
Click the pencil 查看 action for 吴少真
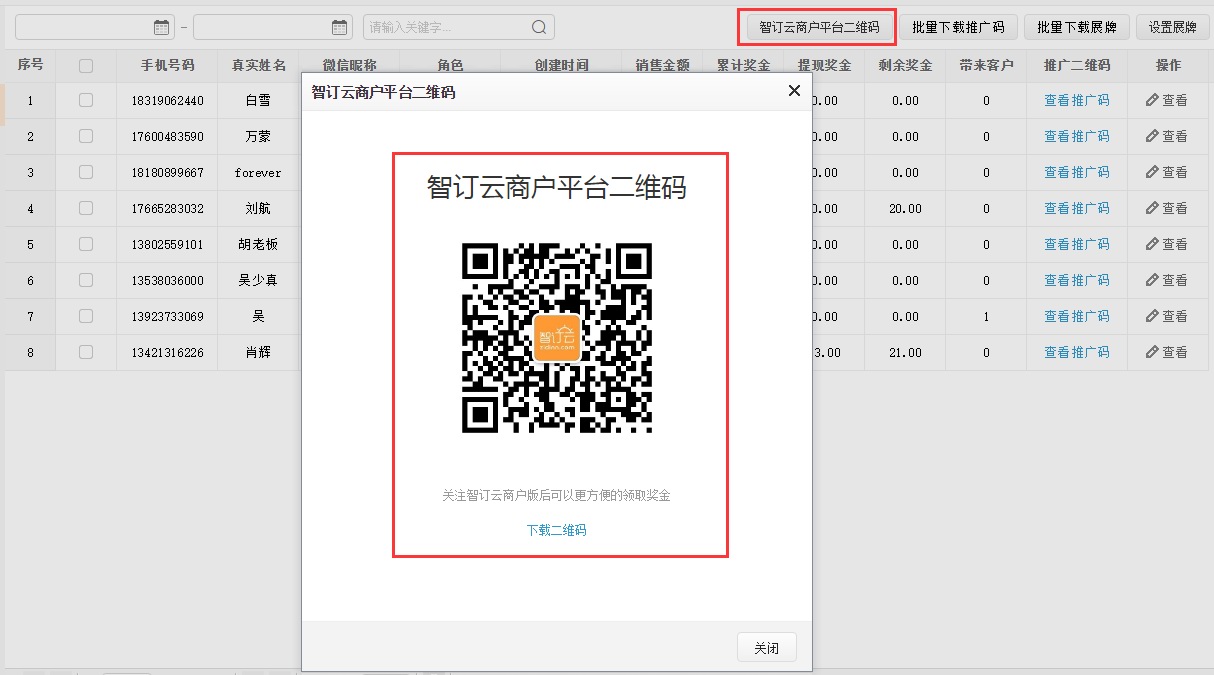coord(1166,280)
